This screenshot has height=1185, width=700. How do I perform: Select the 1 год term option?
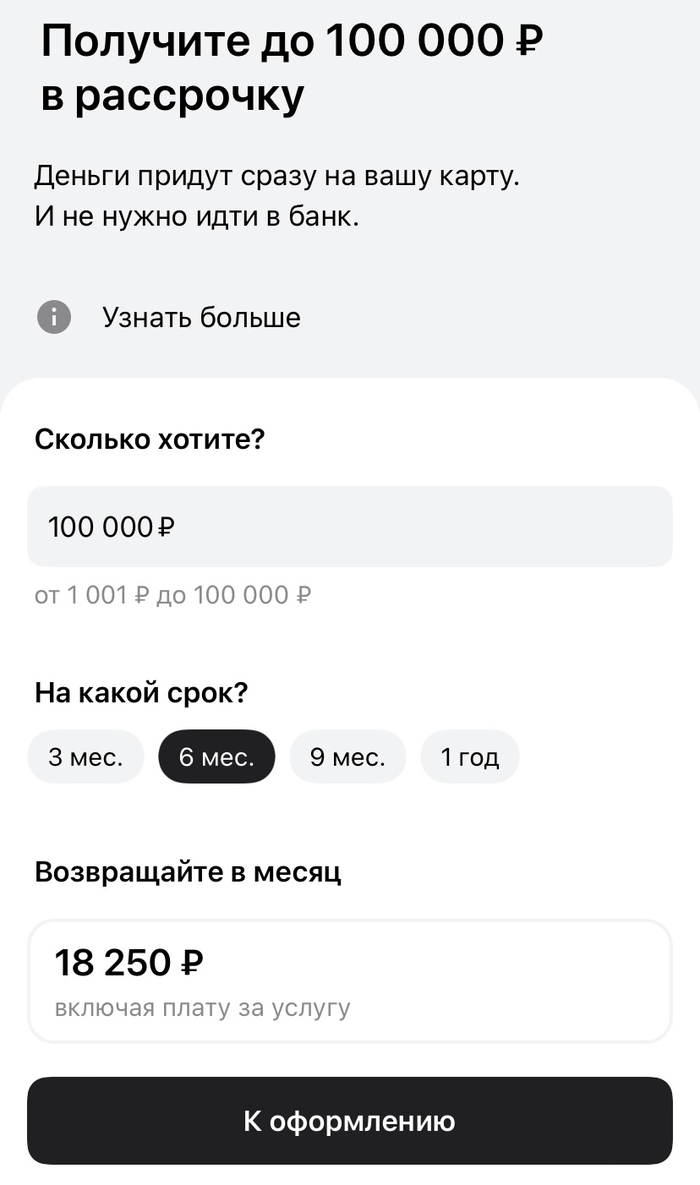pyautogui.click(x=470, y=757)
